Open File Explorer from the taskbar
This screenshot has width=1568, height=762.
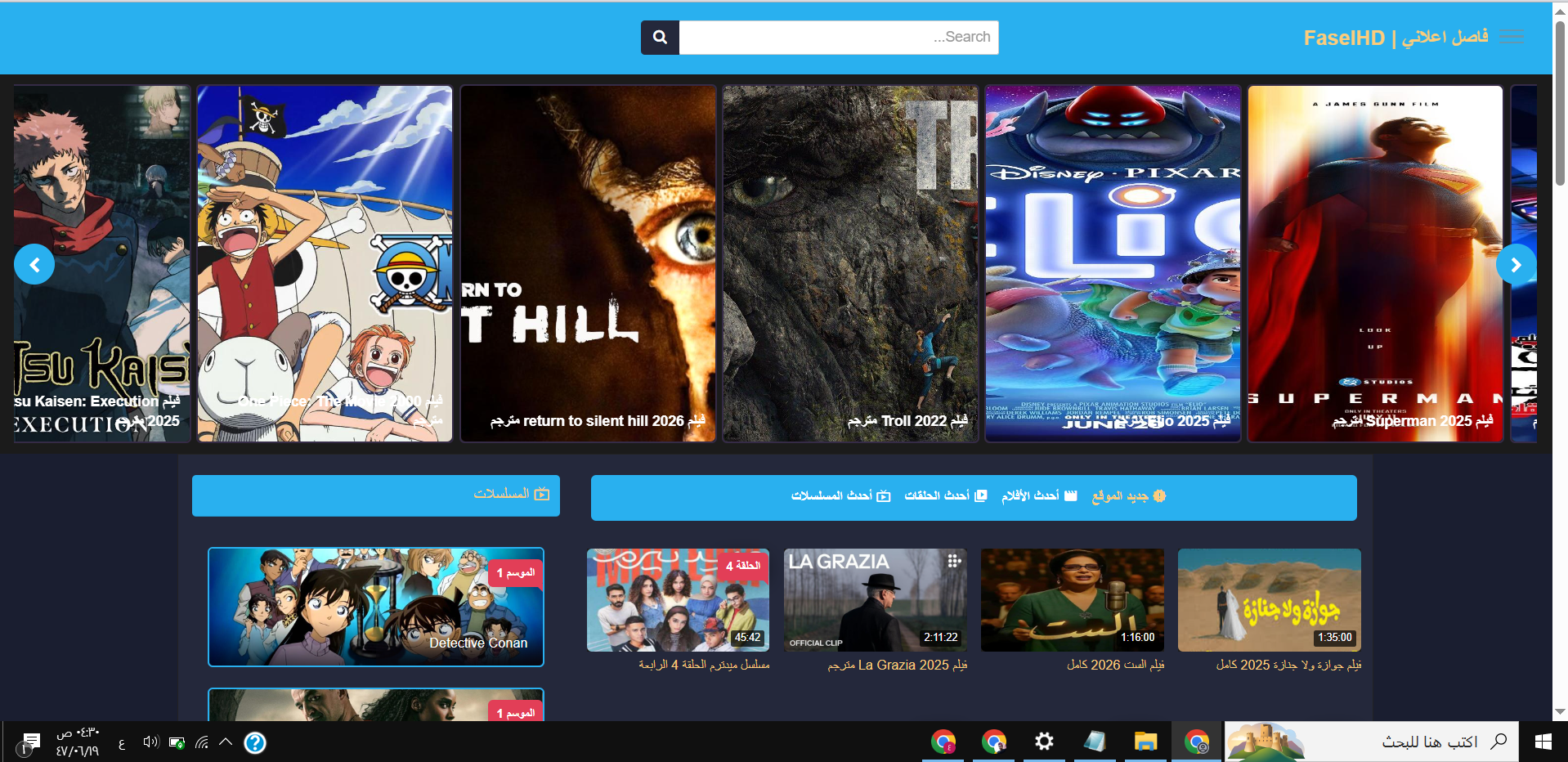point(1145,742)
